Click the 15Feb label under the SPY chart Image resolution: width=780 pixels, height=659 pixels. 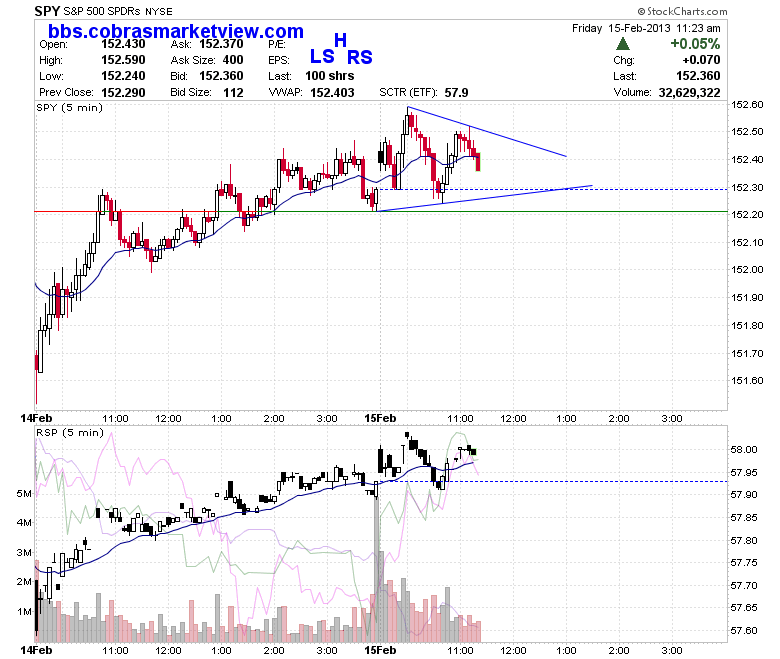point(380,418)
